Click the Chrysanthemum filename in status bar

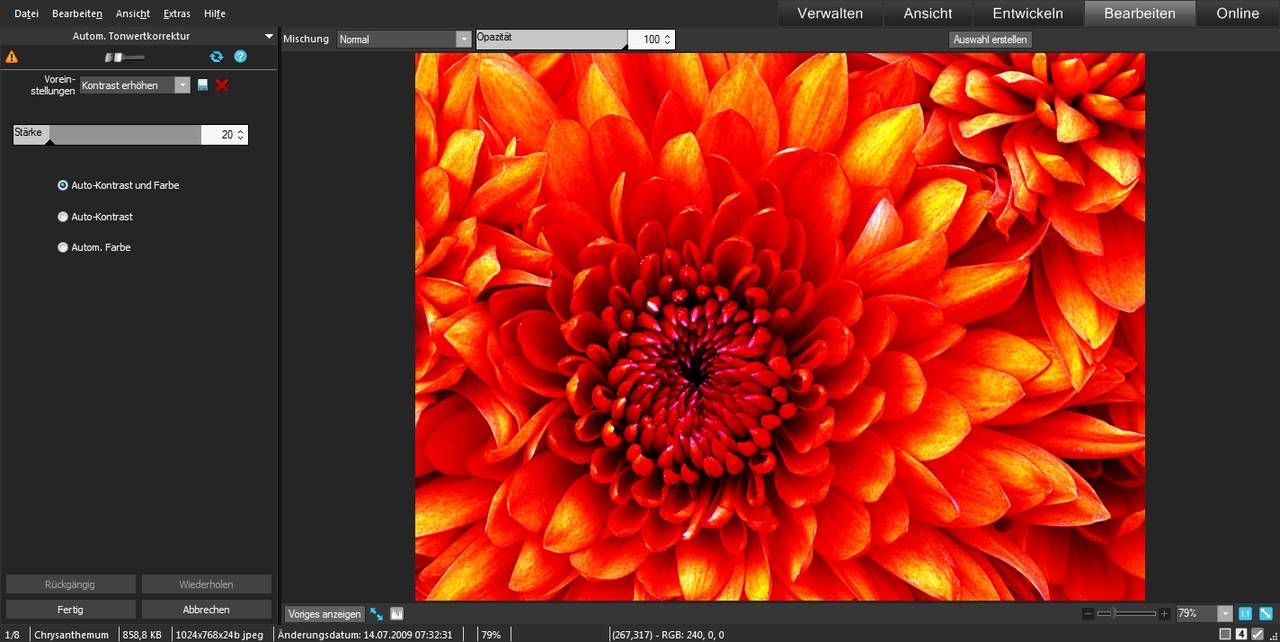point(71,635)
